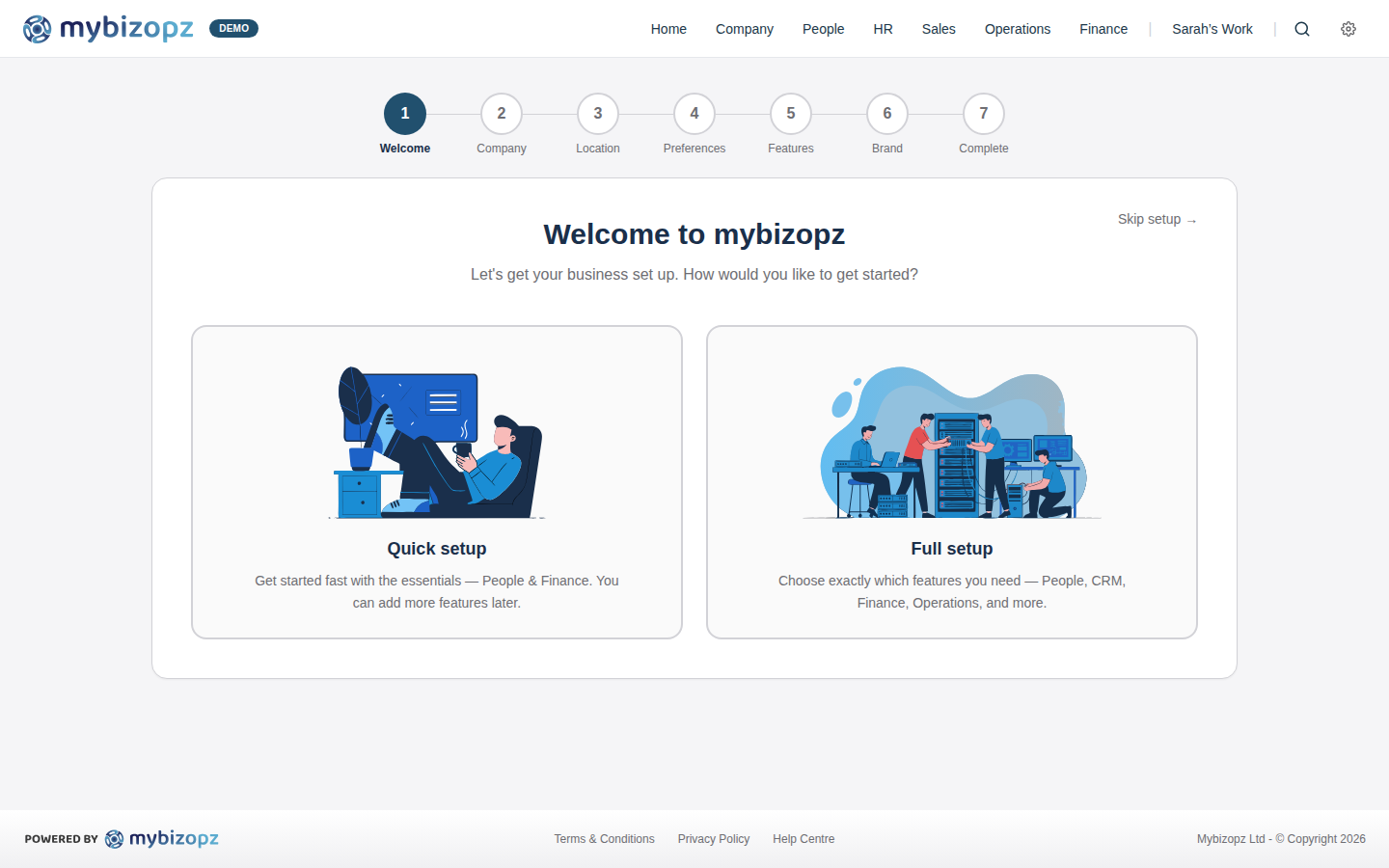
Task: Select step 1 Welcome in the progress stepper
Action: coord(405,113)
